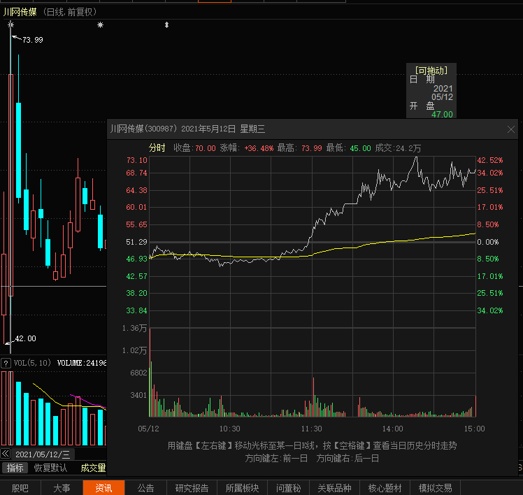The width and height of the screenshot is (523, 495).
Task: Switch to the 研究报告 tab
Action: (192, 488)
